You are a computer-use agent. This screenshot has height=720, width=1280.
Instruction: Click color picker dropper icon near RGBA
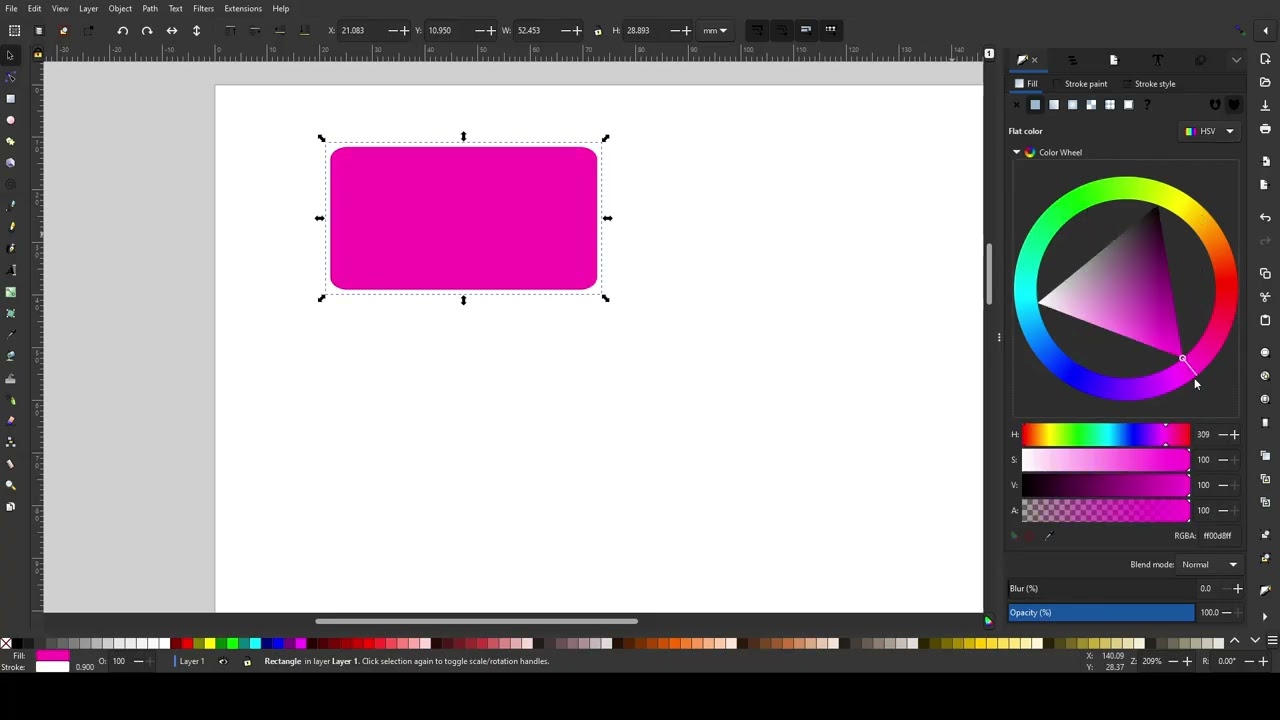[1049, 536]
